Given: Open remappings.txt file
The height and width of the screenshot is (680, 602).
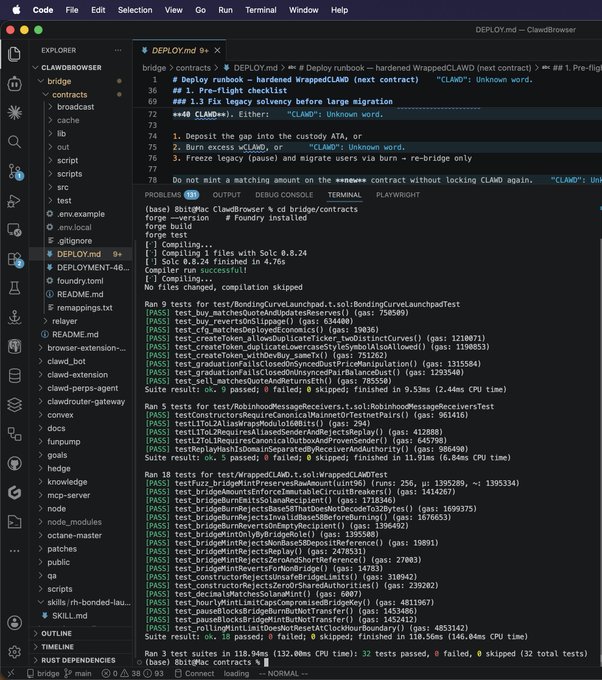Looking at the screenshot, I should pos(85,308).
